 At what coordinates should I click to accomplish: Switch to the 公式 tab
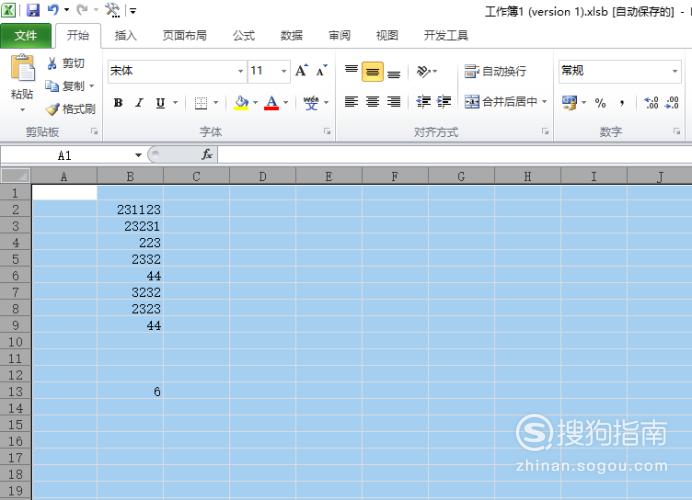(x=244, y=35)
